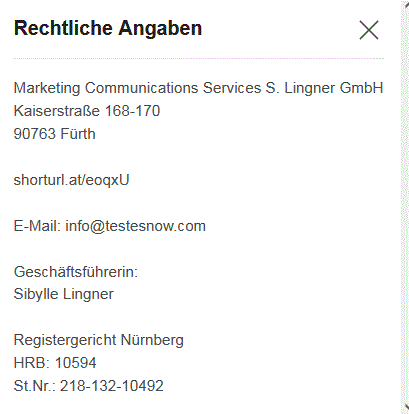This screenshot has width=409, height=414.
Task: Click the info@testesnow.com email address
Action: coord(135,226)
